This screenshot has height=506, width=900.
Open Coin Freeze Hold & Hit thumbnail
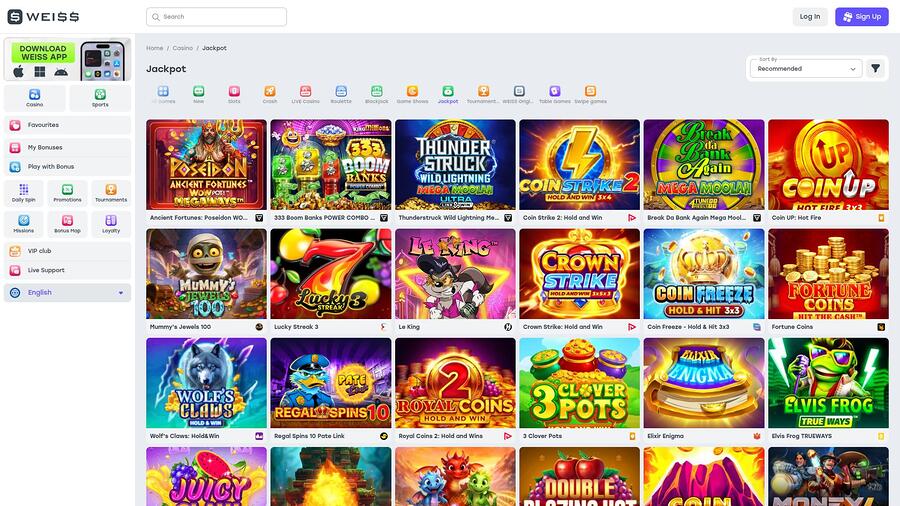point(704,274)
